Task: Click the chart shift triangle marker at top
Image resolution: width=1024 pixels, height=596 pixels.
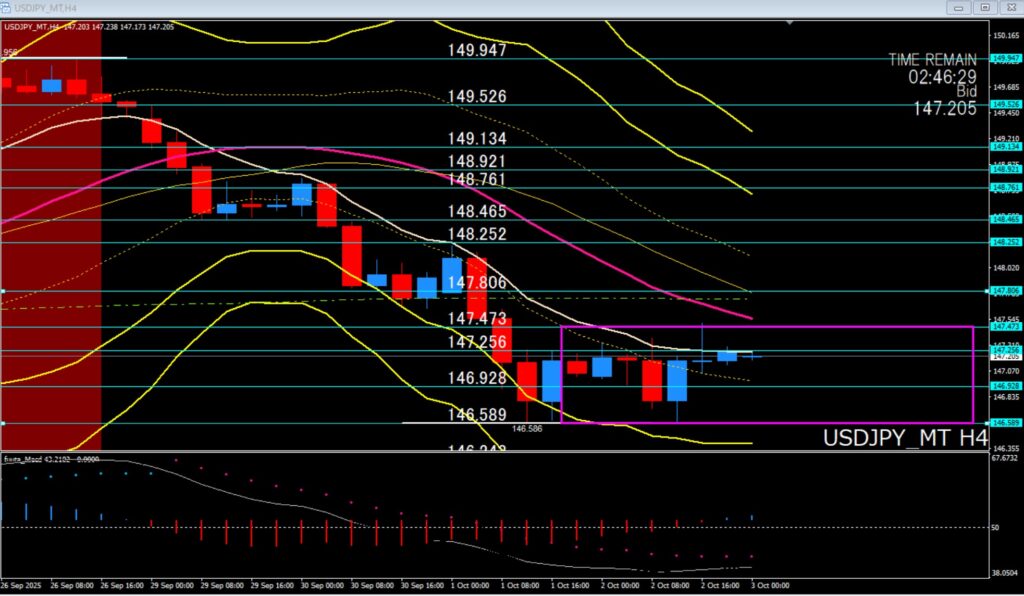Action: (x=791, y=22)
